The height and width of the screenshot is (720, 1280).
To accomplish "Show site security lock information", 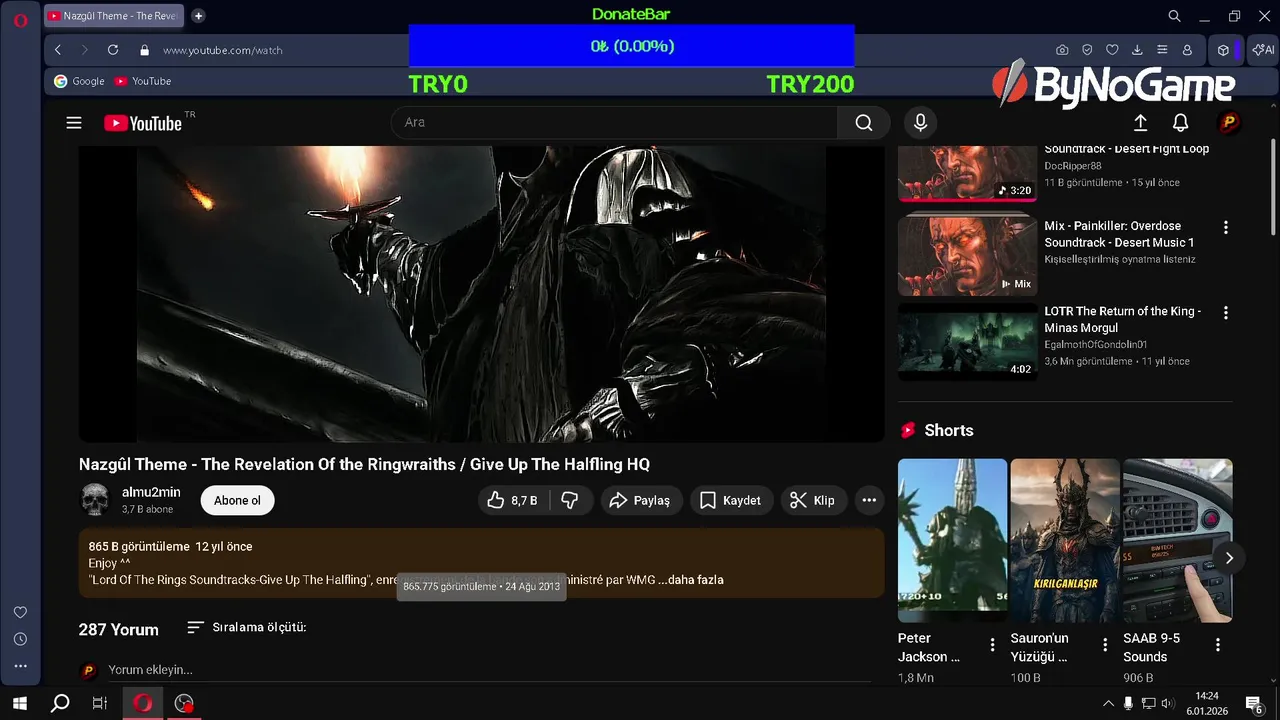I will [144, 50].
